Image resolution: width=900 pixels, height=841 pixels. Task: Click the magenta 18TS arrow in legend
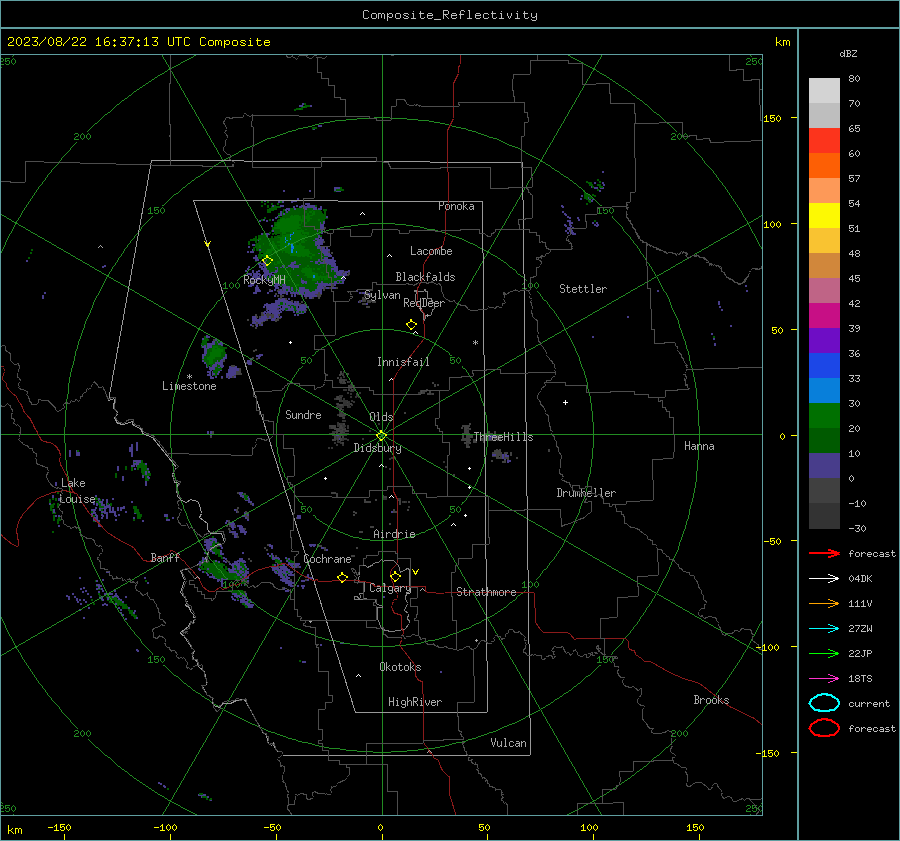[x=824, y=679]
